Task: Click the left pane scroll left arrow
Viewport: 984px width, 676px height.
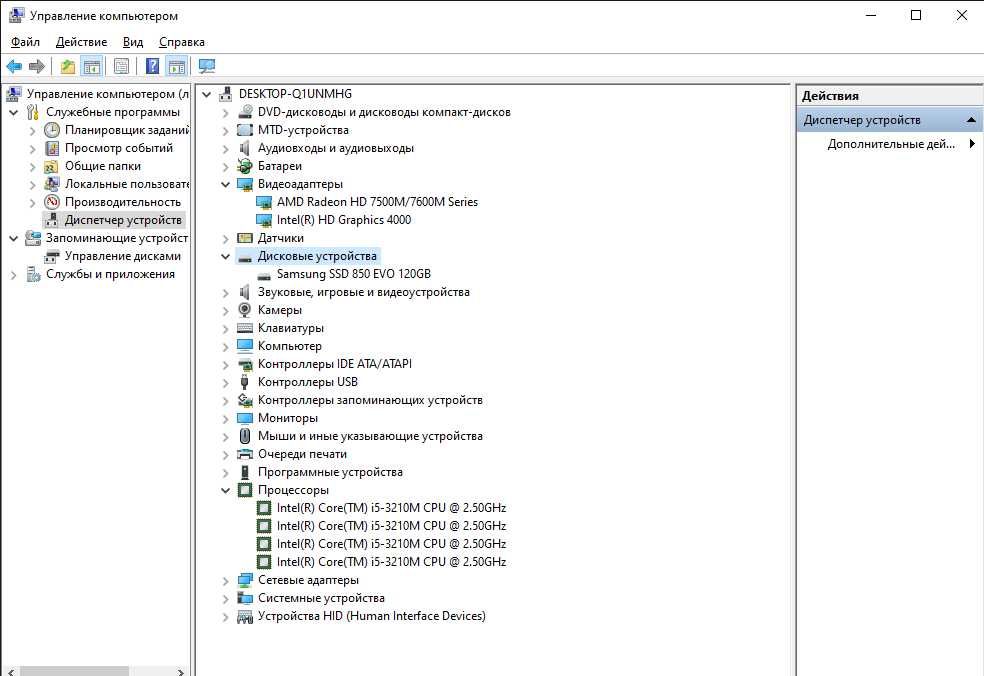Action: (11, 672)
